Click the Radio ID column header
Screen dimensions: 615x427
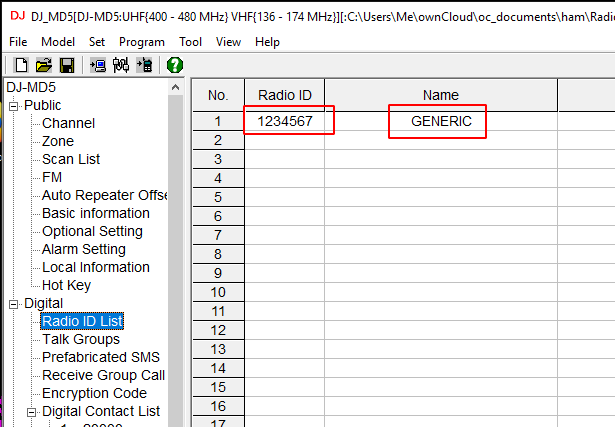285,95
